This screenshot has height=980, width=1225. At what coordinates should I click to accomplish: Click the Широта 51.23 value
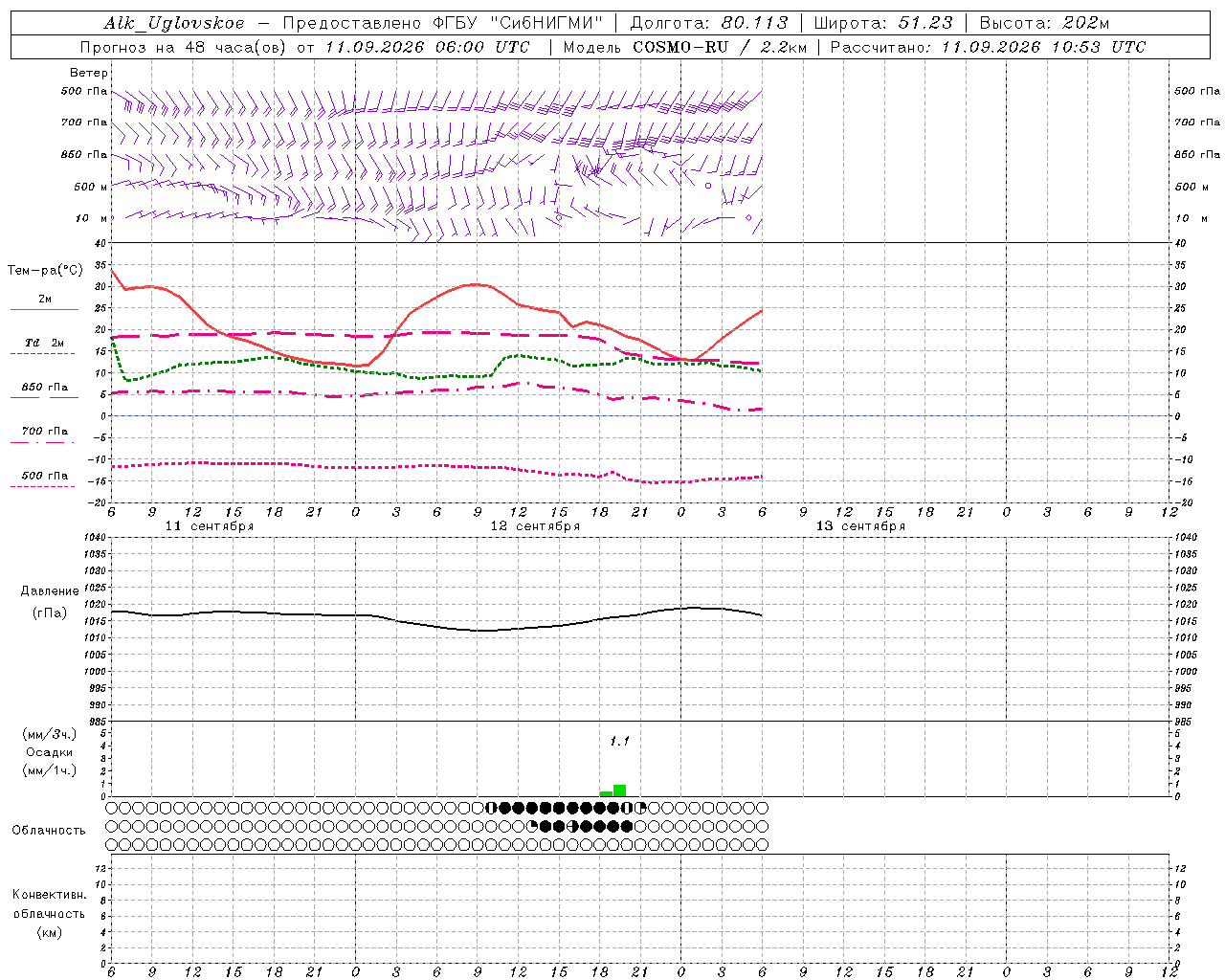925,24
